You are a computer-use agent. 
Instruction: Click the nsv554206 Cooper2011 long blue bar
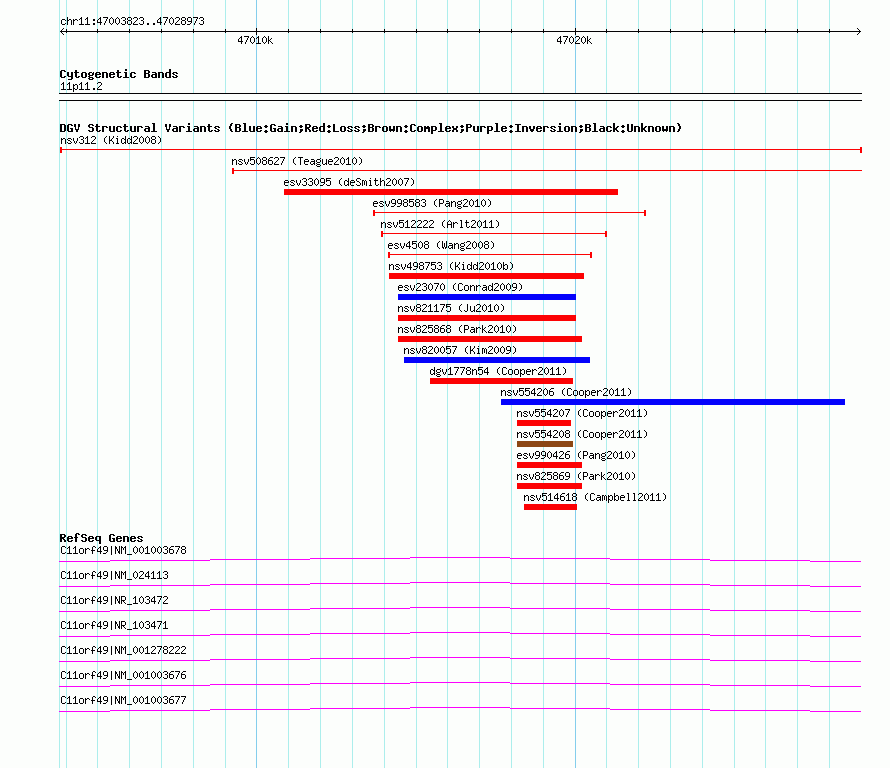(x=673, y=402)
